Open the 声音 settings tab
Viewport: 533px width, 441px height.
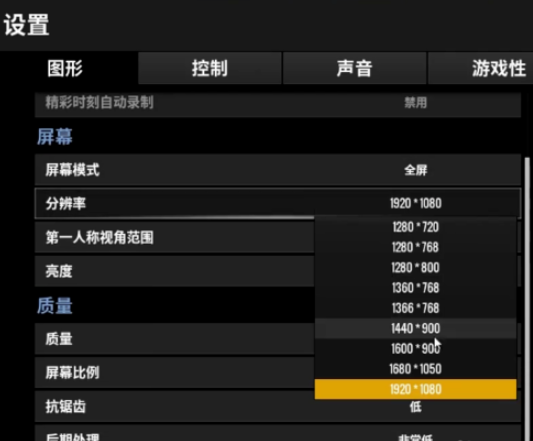click(355, 68)
